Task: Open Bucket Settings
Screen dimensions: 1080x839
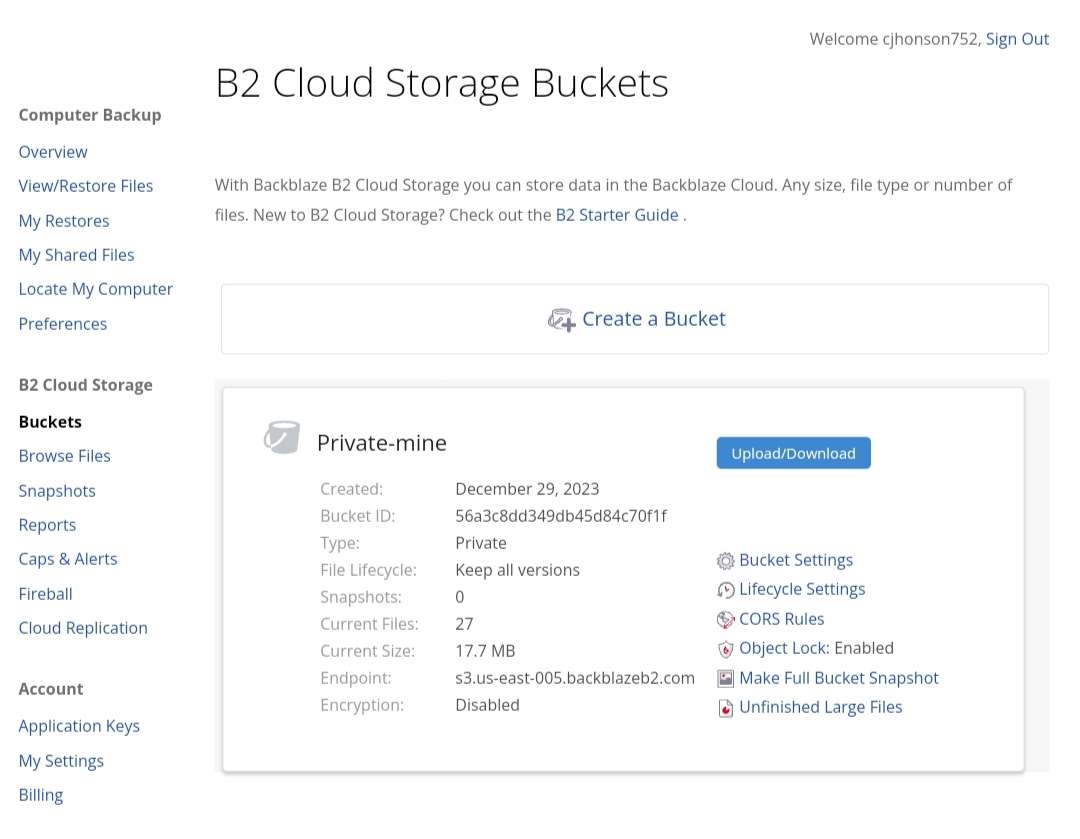Action: point(796,560)
